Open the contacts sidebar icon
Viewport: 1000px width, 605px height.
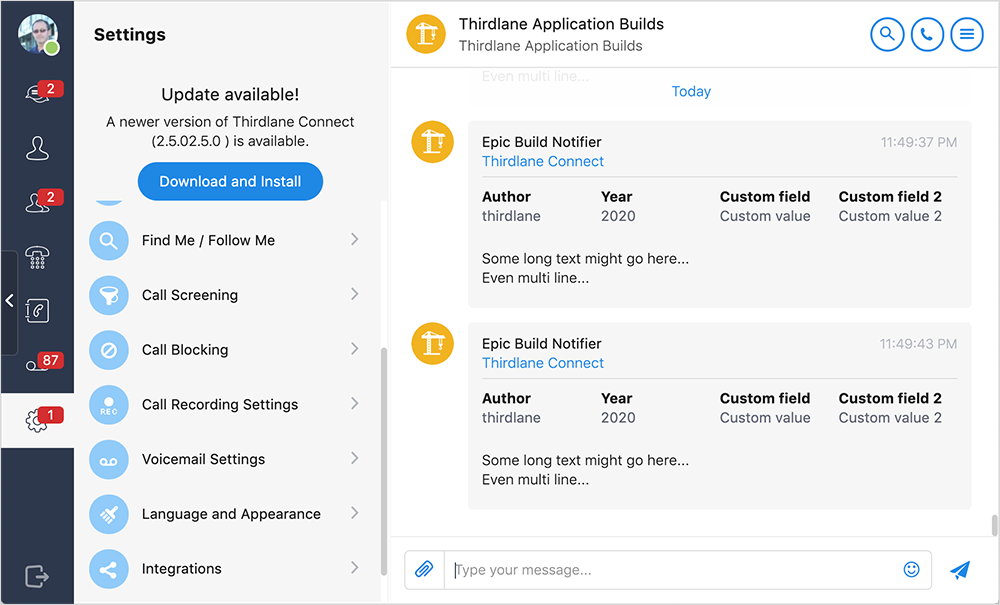click(37, 148)
